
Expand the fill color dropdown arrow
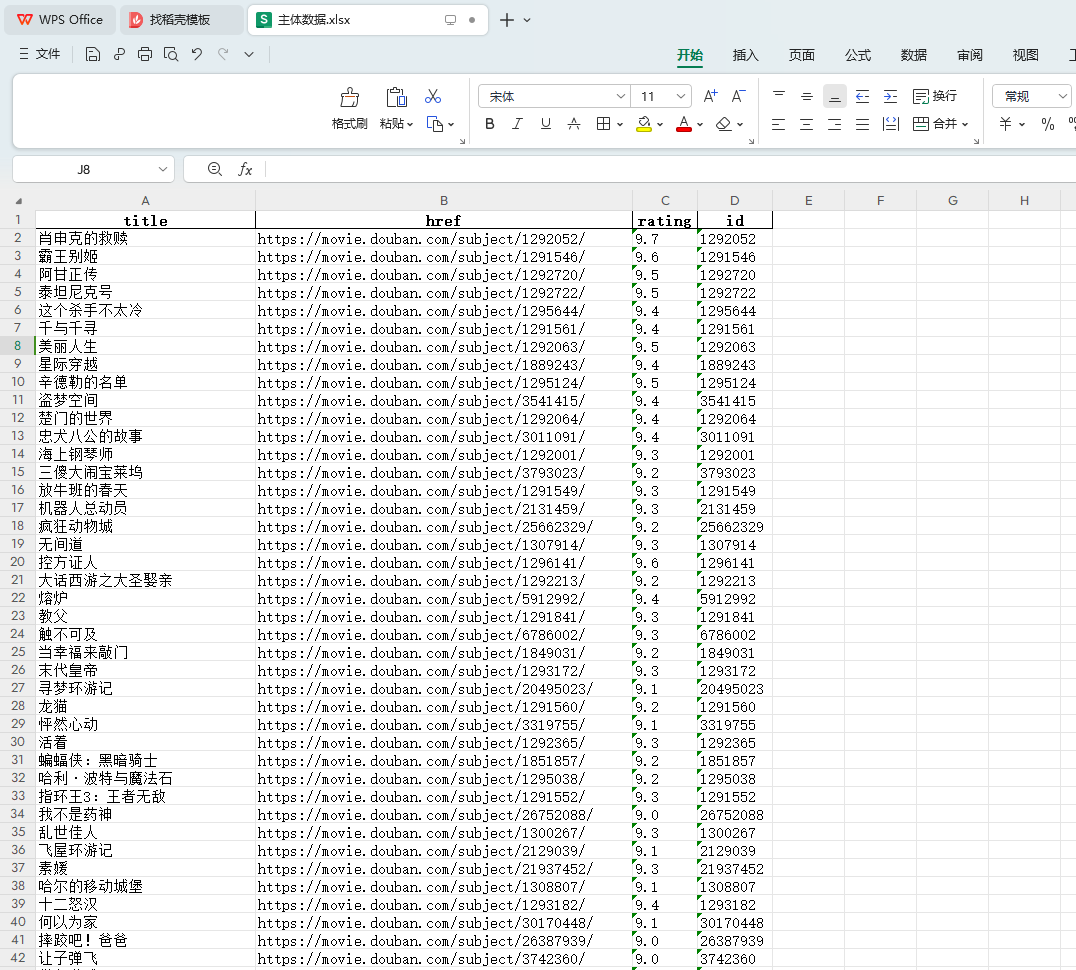pos(659,124)
